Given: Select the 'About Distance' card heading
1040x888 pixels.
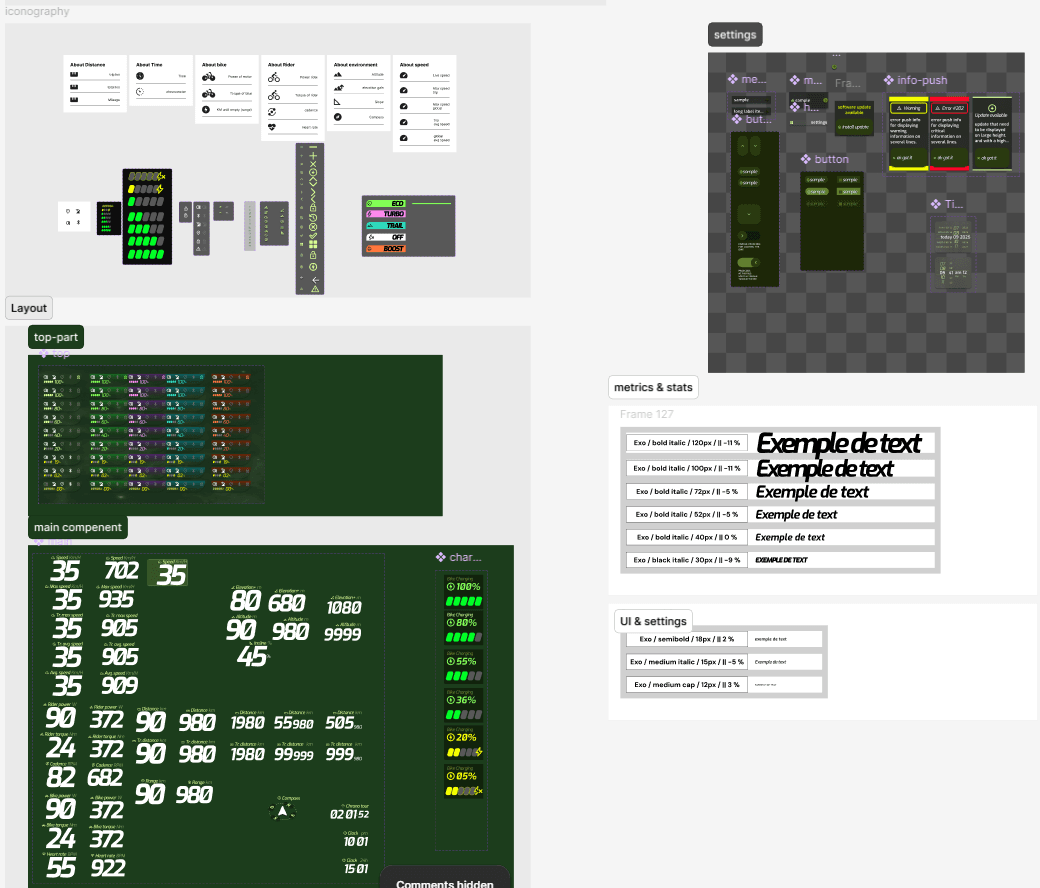Looking at the screenshot, I should pyautogui.click(x=88, y=65).
